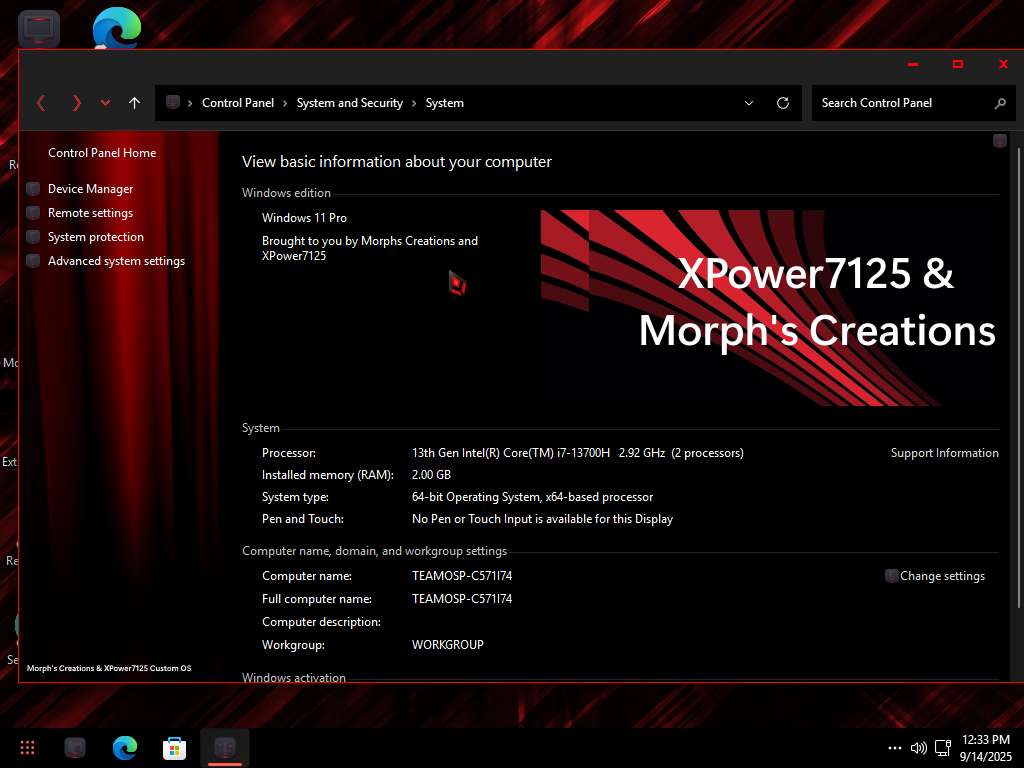Click shield icon beside Advanced system settings
The height and width of the screenshot is (768, 1024).
point(33,261)
